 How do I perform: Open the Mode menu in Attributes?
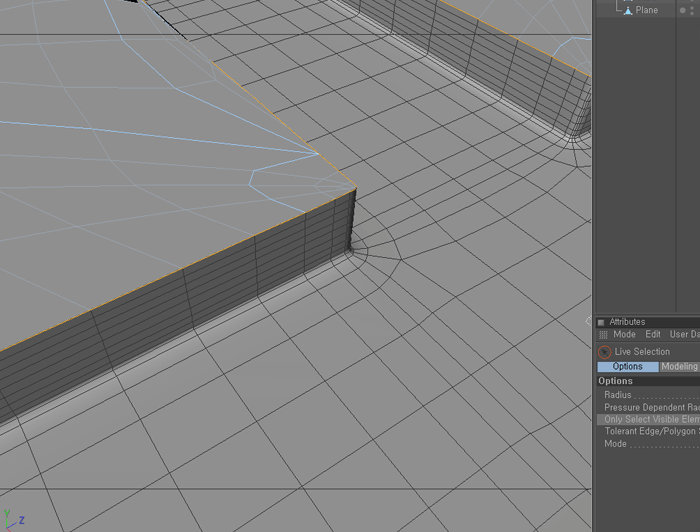point(624,335)
